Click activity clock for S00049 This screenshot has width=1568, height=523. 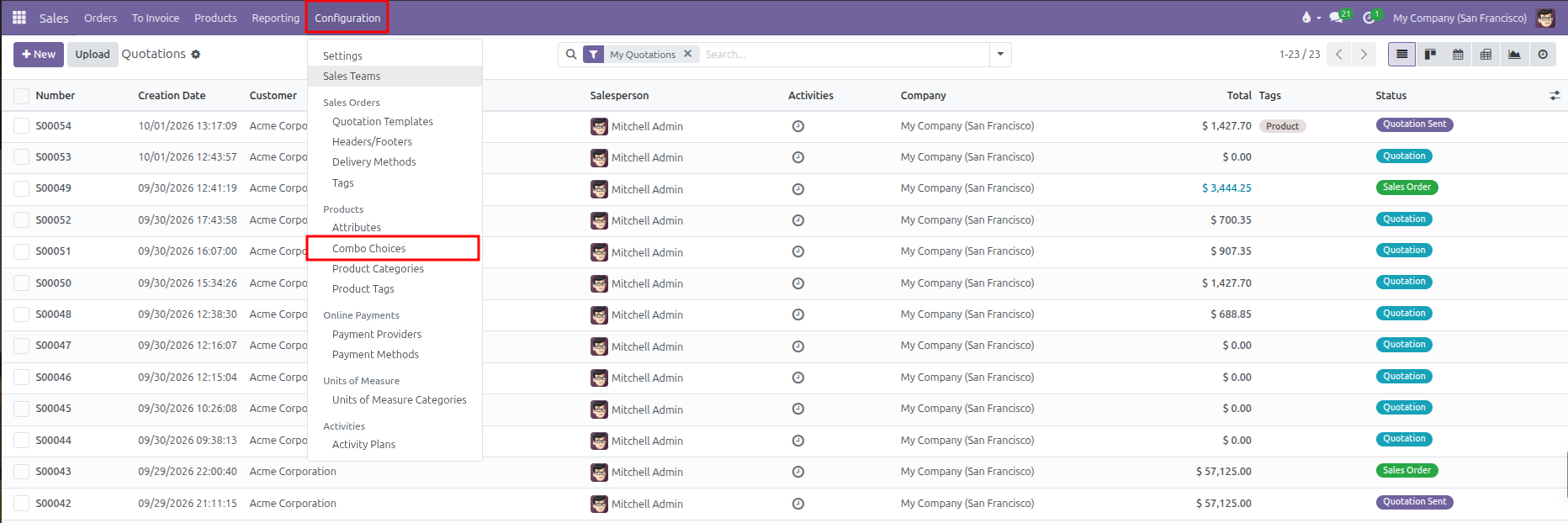point(798,189)
